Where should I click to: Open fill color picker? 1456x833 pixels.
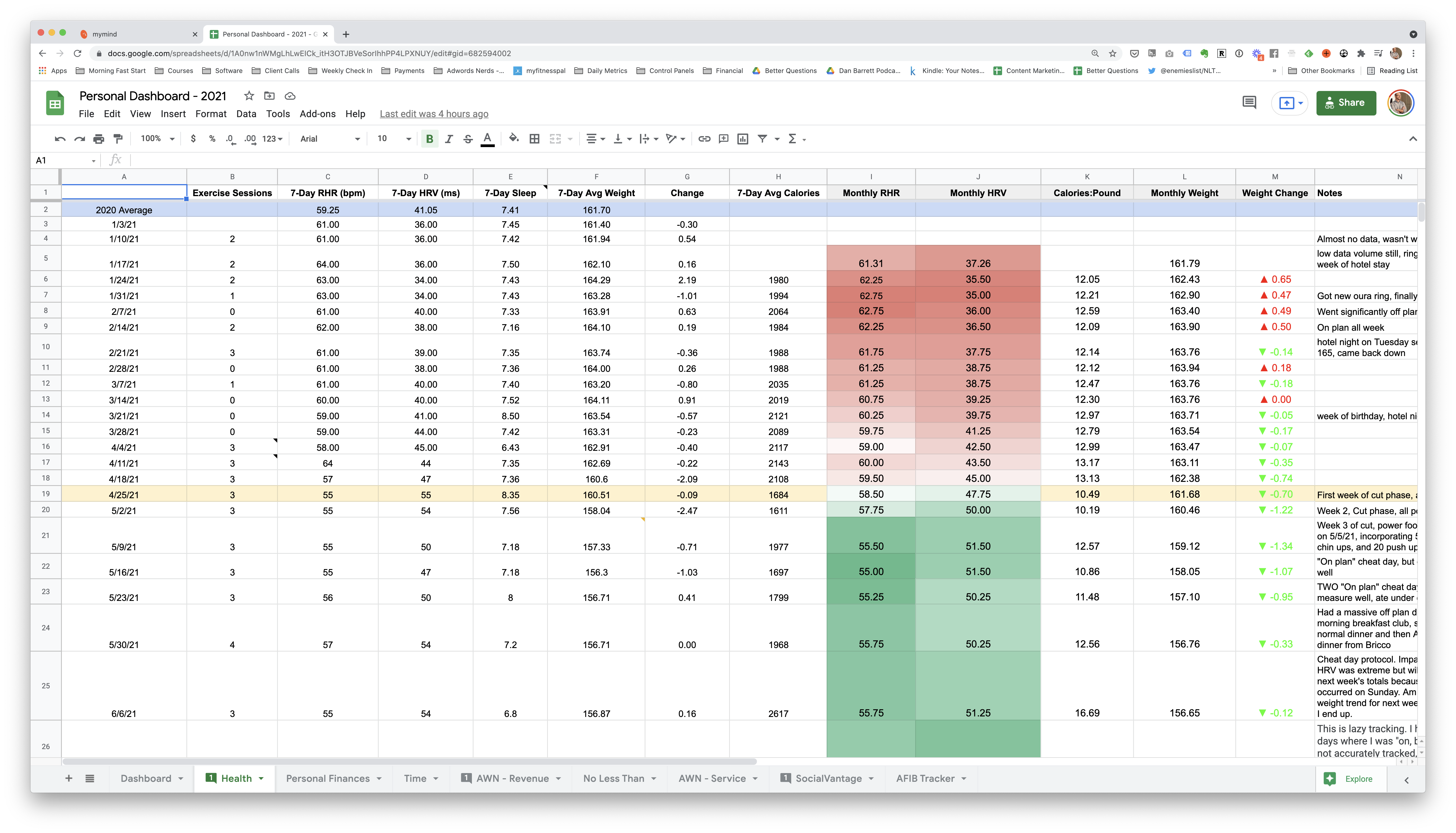(514, 138)
